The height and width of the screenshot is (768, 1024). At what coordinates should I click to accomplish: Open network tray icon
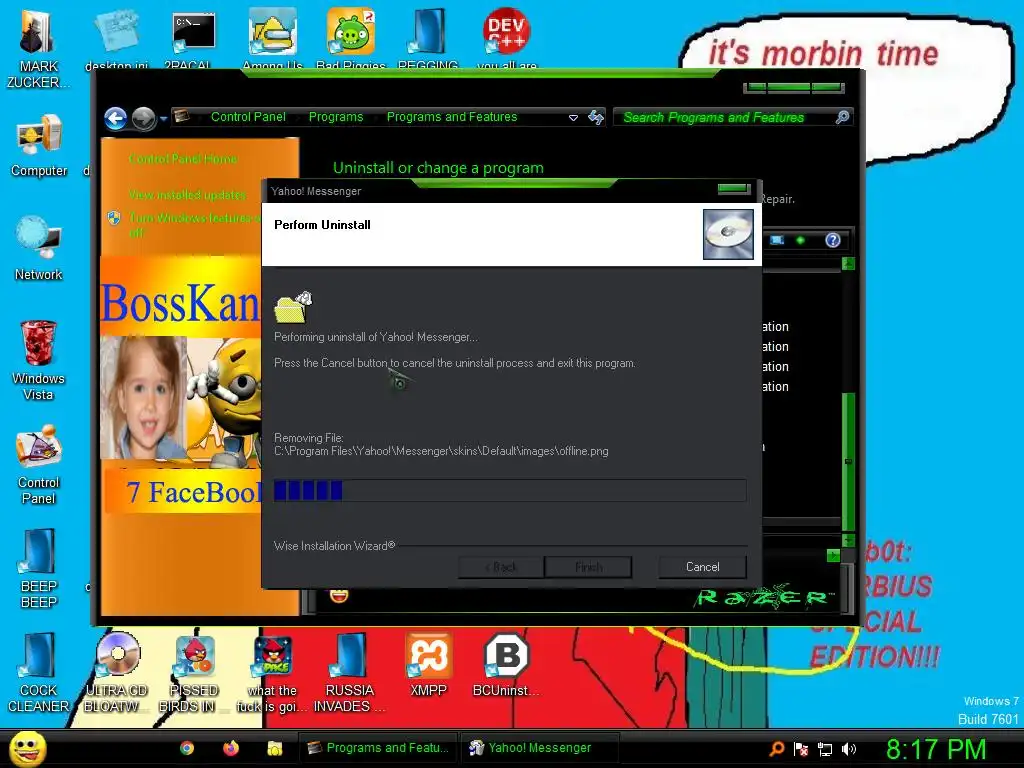click(825, 749)
